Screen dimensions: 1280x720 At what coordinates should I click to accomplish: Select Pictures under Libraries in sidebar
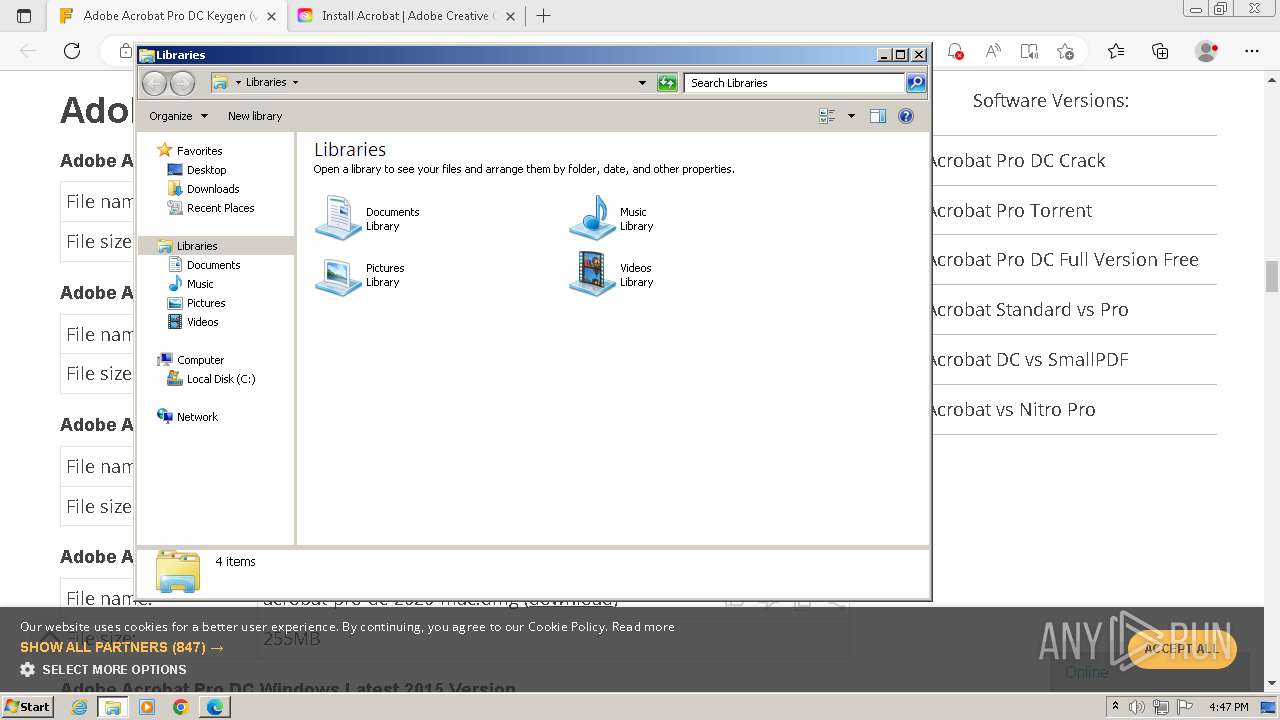pyautogui.click(x=206, y=303)
